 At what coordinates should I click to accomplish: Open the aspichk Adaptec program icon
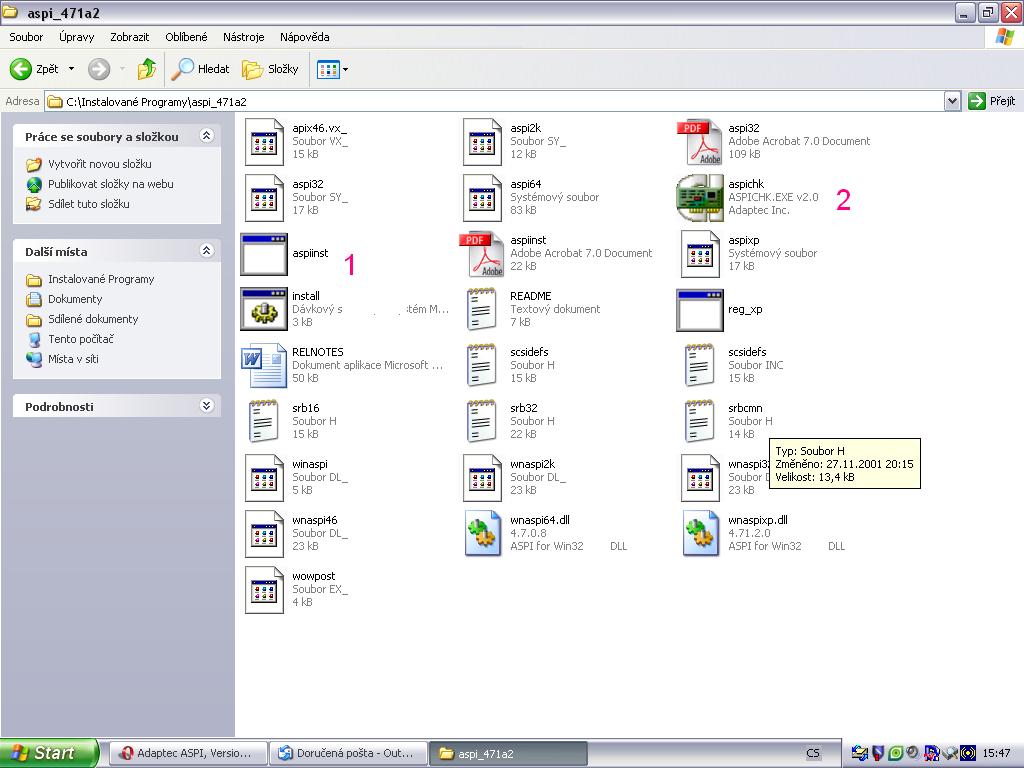(699, 198)
